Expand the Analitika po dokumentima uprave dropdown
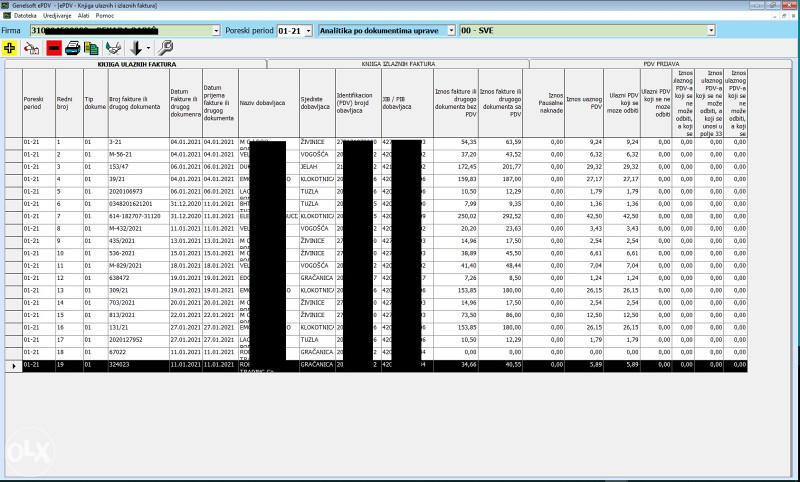The width and height of the screenshot is (800, 482). pos(451,31)
